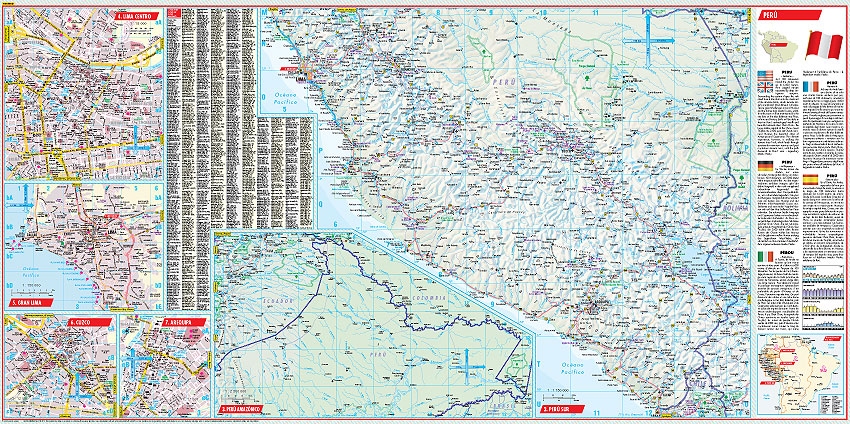This screenshot has height=424, width=850.
Task: Click the large Peruvian flag
Action: pos(825,47)
